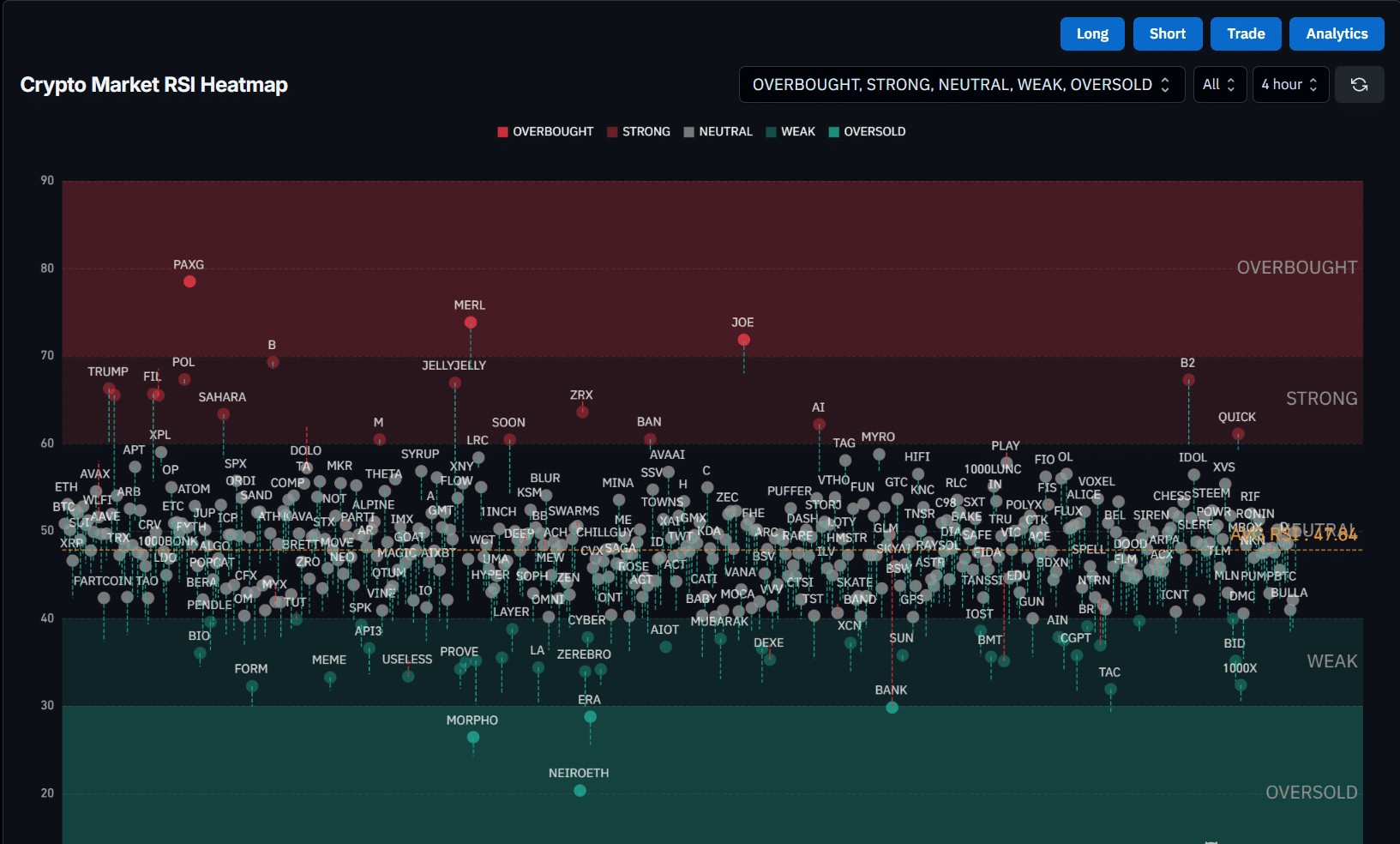Click the B2 data point
This screenshot has height=844, width=1400.
(1188, 380)
